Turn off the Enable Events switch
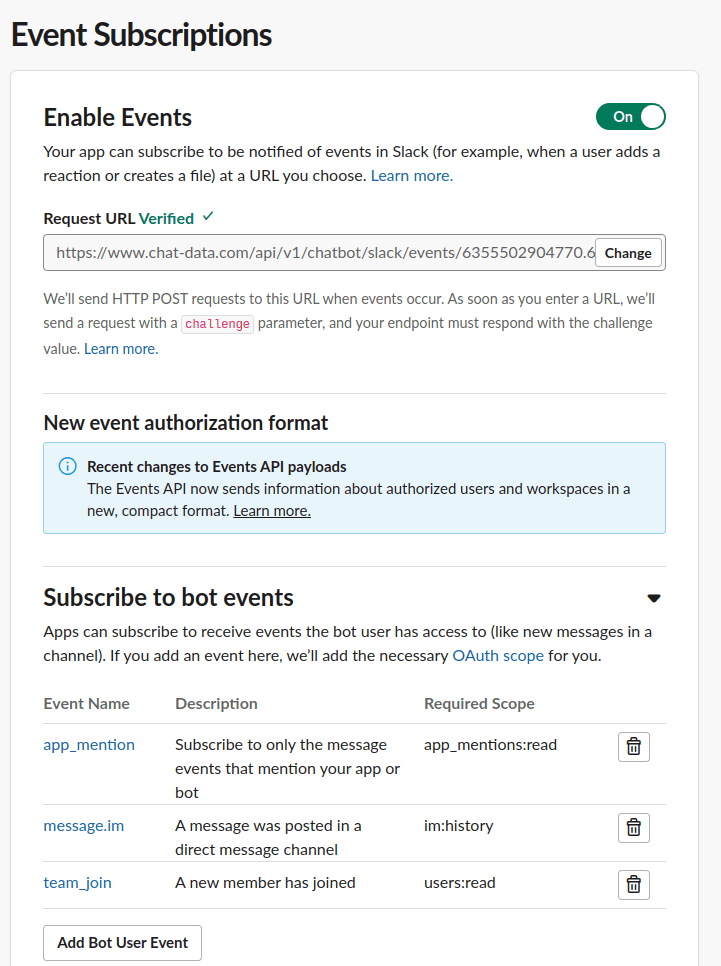This screenshot has height=966, width=721. tap(630, 117)
